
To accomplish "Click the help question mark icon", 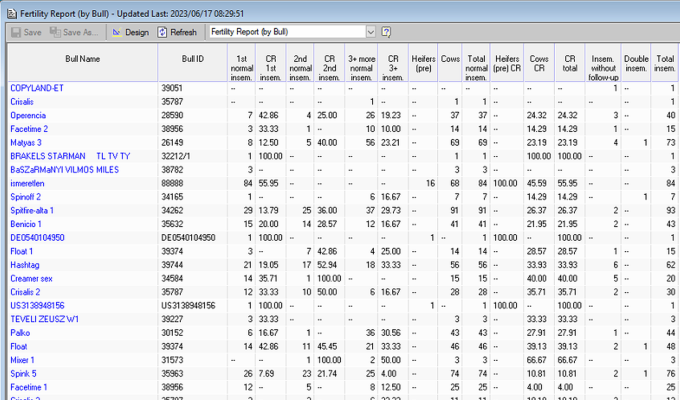I will pos(386,32).
